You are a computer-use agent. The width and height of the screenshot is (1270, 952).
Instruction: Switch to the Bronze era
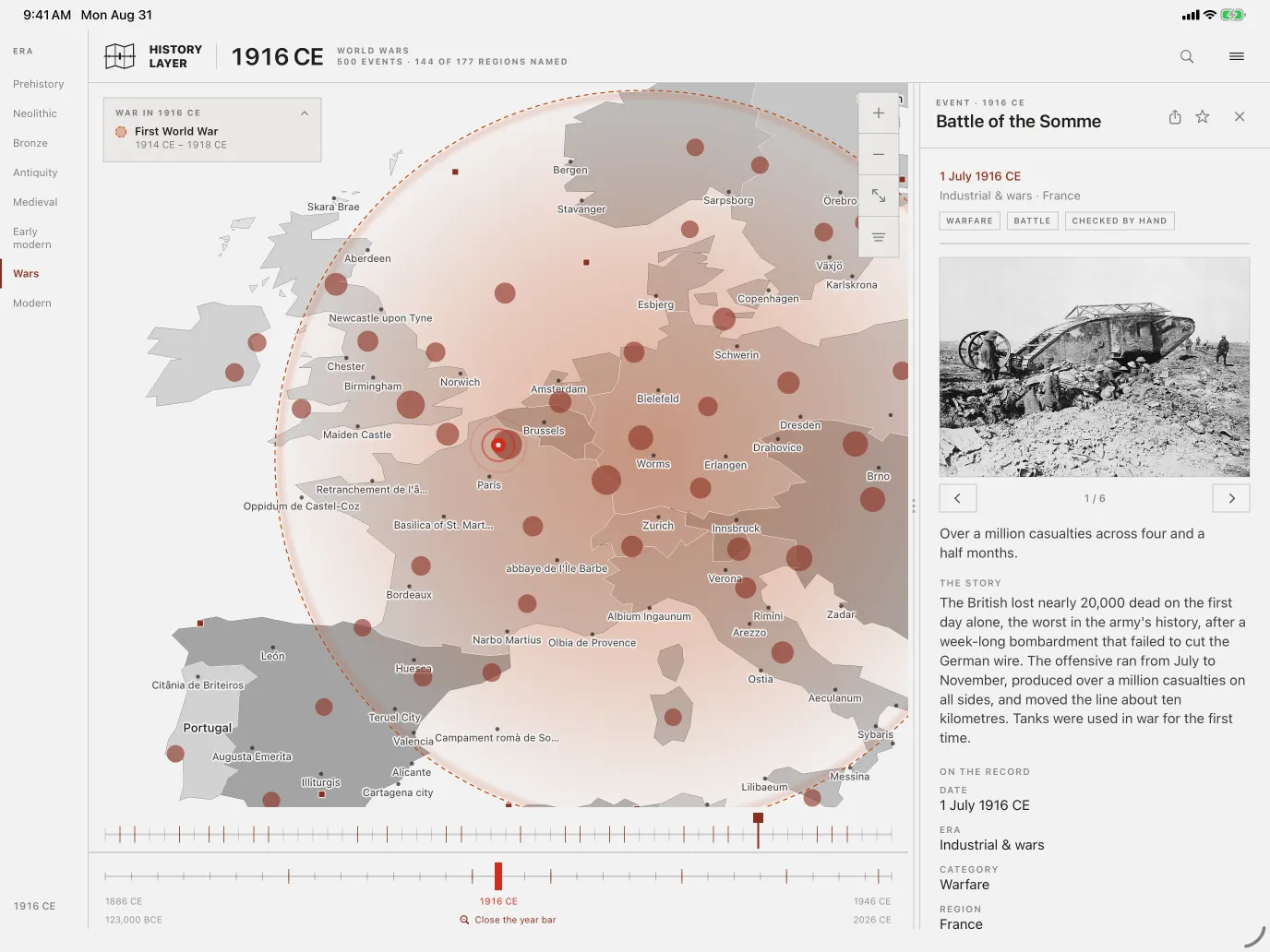(x=30, y=143)
